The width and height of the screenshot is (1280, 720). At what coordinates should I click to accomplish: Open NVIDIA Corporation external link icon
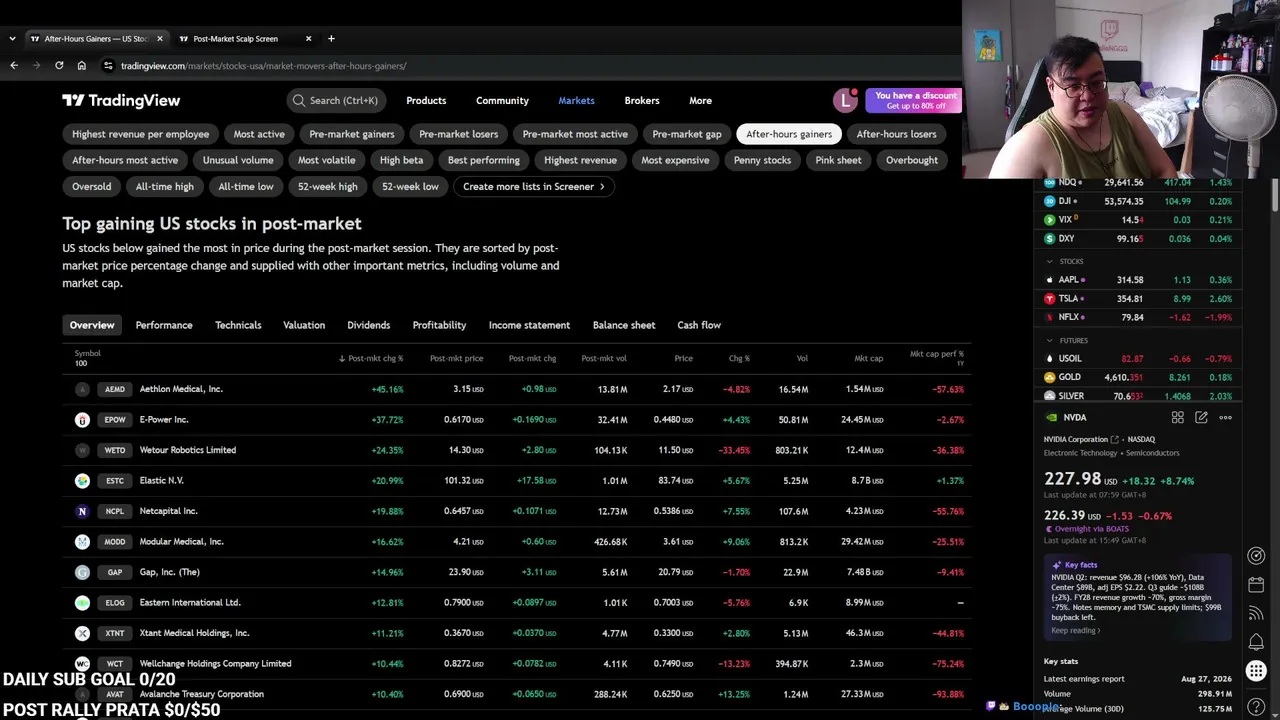coord(1114,439)
